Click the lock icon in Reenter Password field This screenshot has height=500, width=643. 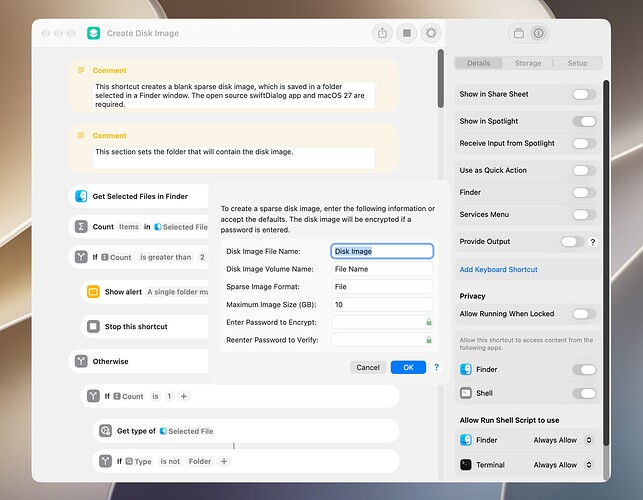[429, 340]
